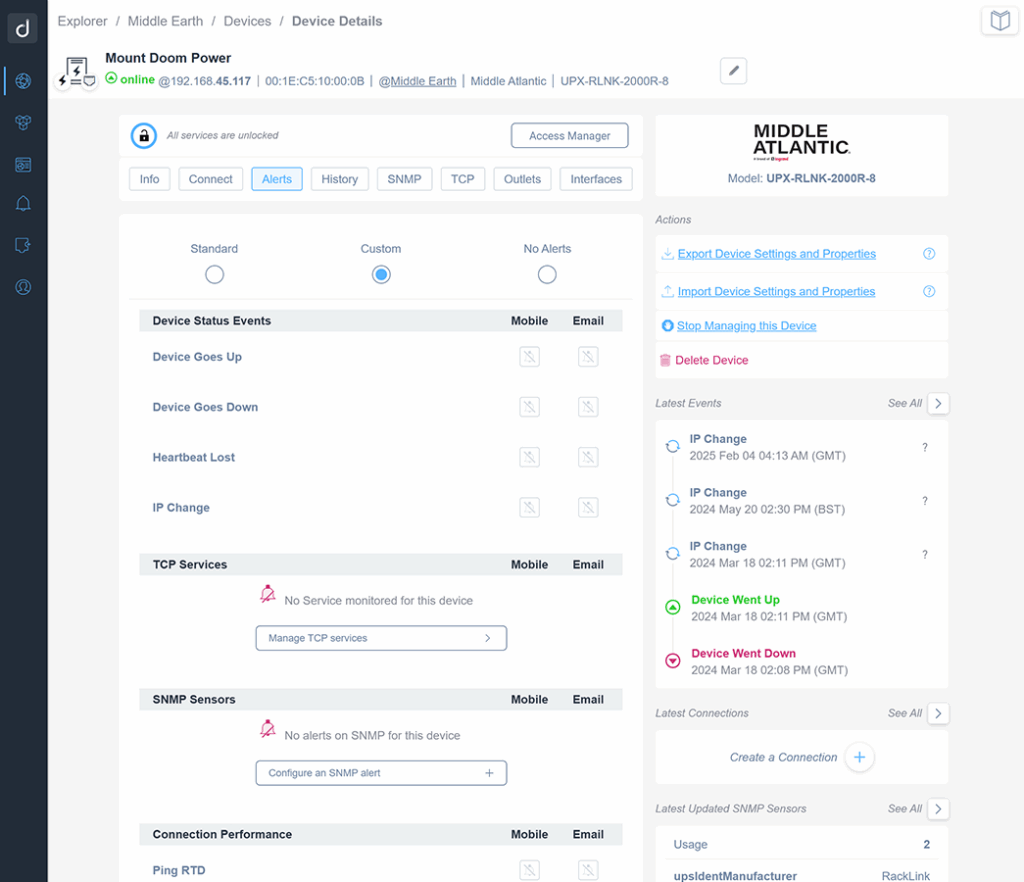Toggle Email alert for Heartbeat Lost
1024x882 pixels.
pyautogui.click(x=588, y=457)
